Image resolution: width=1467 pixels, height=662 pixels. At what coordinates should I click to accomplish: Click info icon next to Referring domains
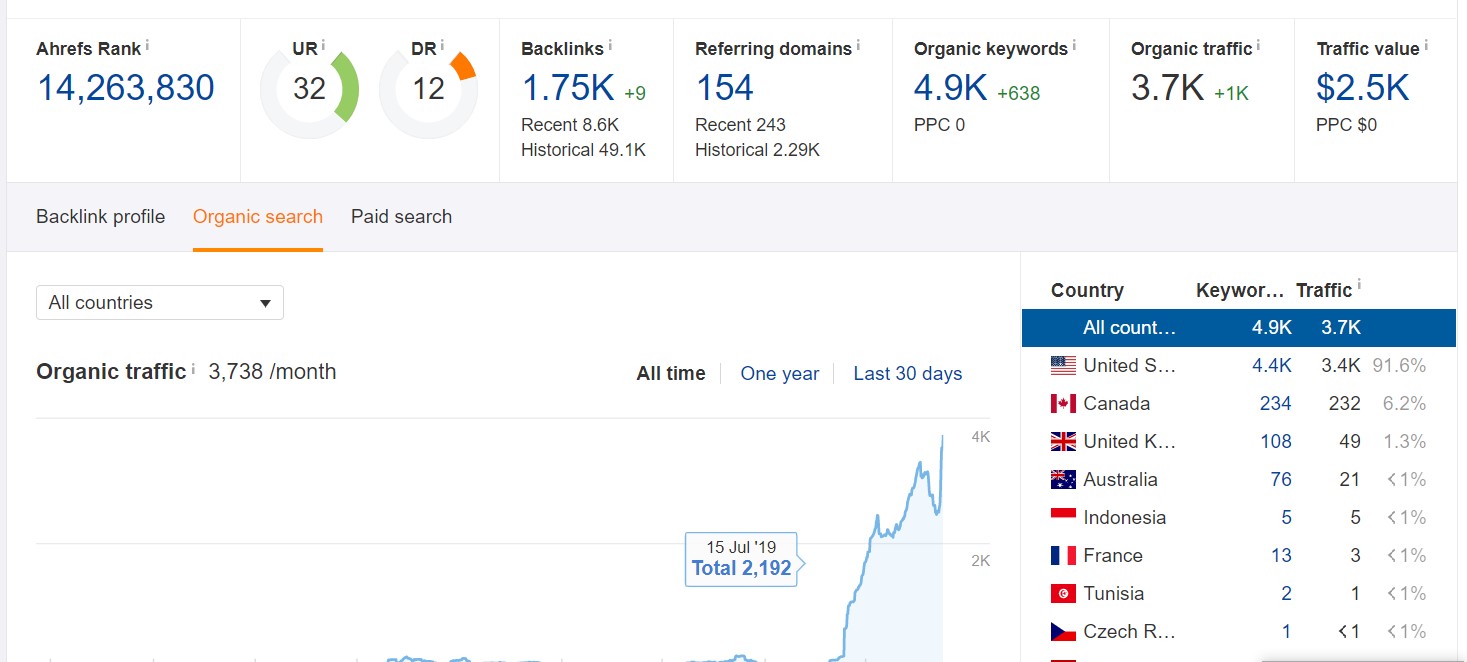click(858, 46)
